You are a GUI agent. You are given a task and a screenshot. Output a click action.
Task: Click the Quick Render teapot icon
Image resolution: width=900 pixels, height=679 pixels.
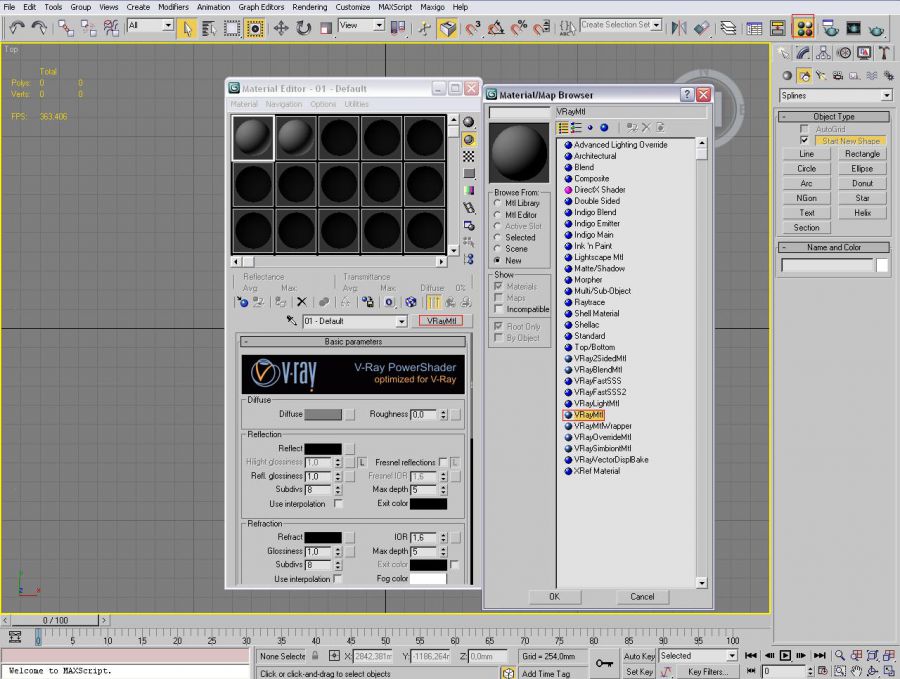(876, 28)
